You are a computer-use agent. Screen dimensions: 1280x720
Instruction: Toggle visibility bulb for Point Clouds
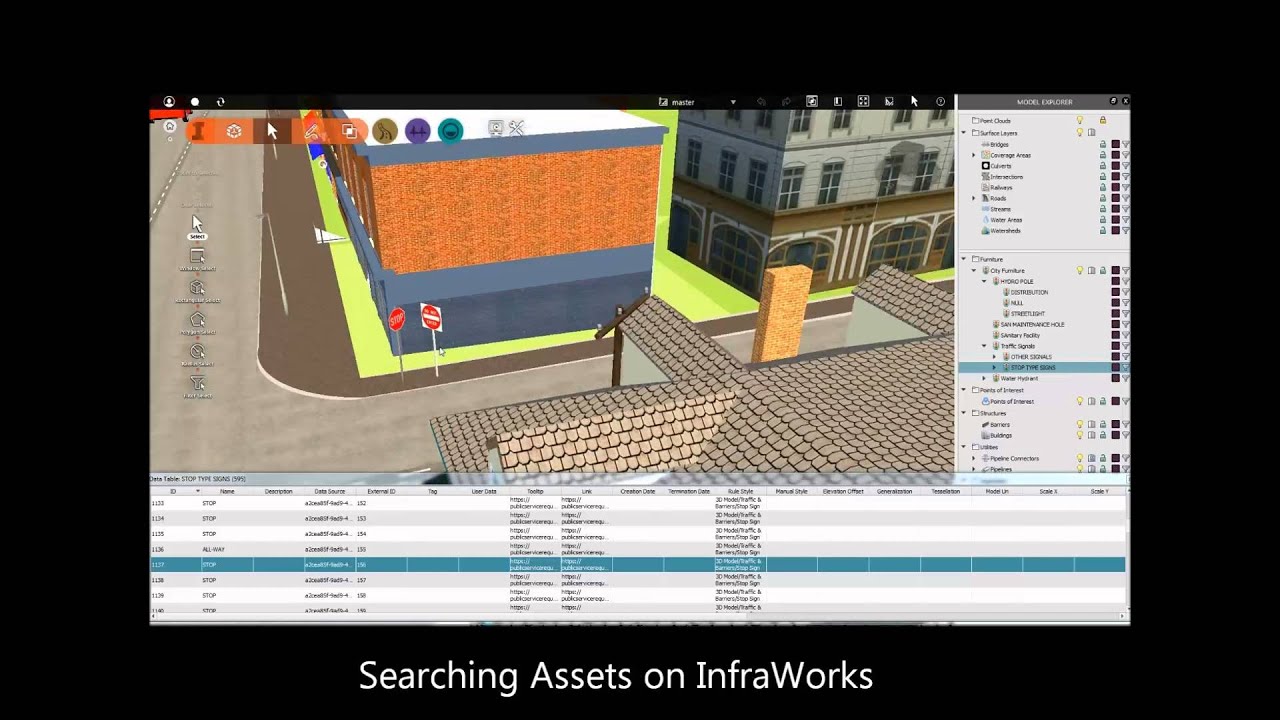point(1079,121)
